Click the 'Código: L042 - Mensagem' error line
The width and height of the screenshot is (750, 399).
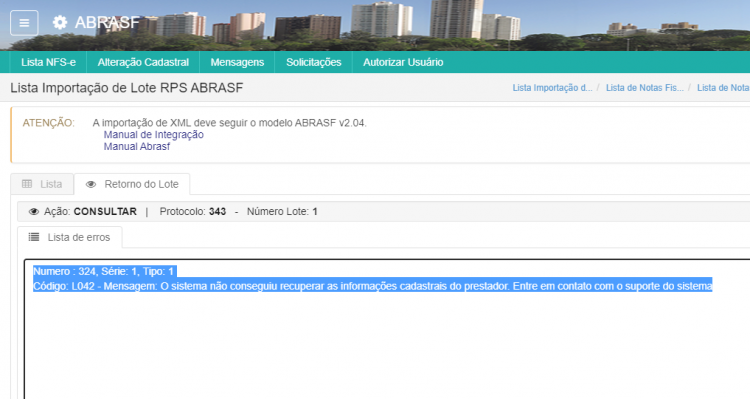tap(373, 287)
